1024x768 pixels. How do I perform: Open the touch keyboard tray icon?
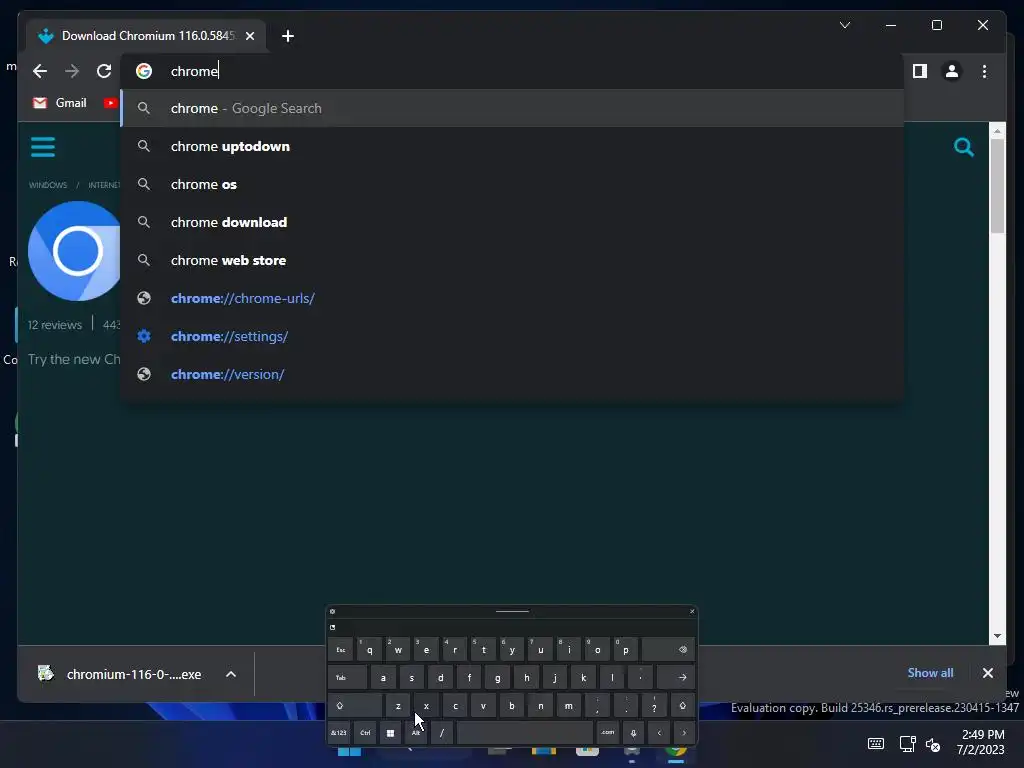[876, 743]
